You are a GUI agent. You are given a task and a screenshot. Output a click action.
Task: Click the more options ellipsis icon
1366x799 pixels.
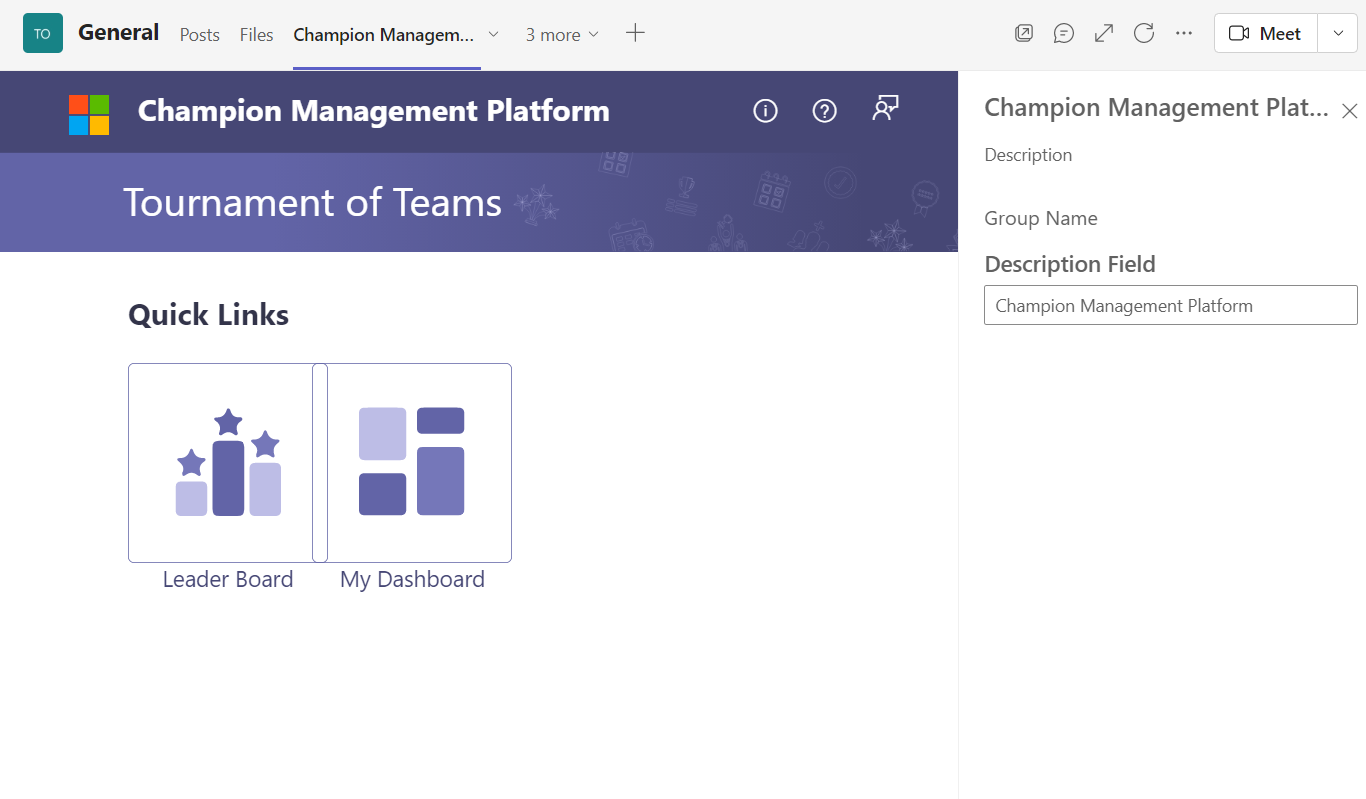click(x=1183, y=32)
